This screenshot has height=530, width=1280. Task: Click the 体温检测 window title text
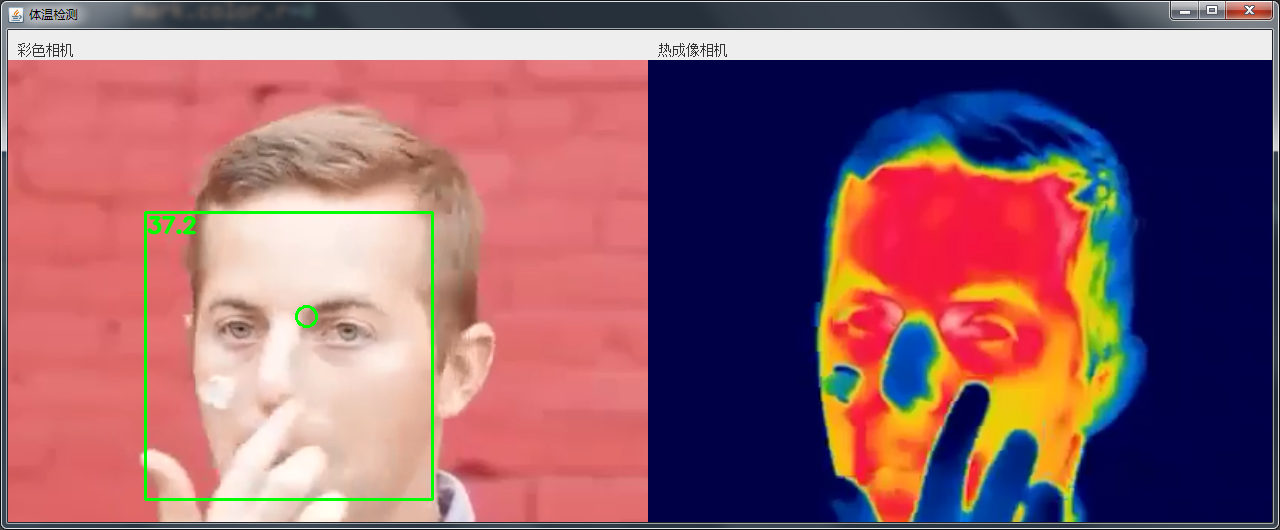[53, 15]
